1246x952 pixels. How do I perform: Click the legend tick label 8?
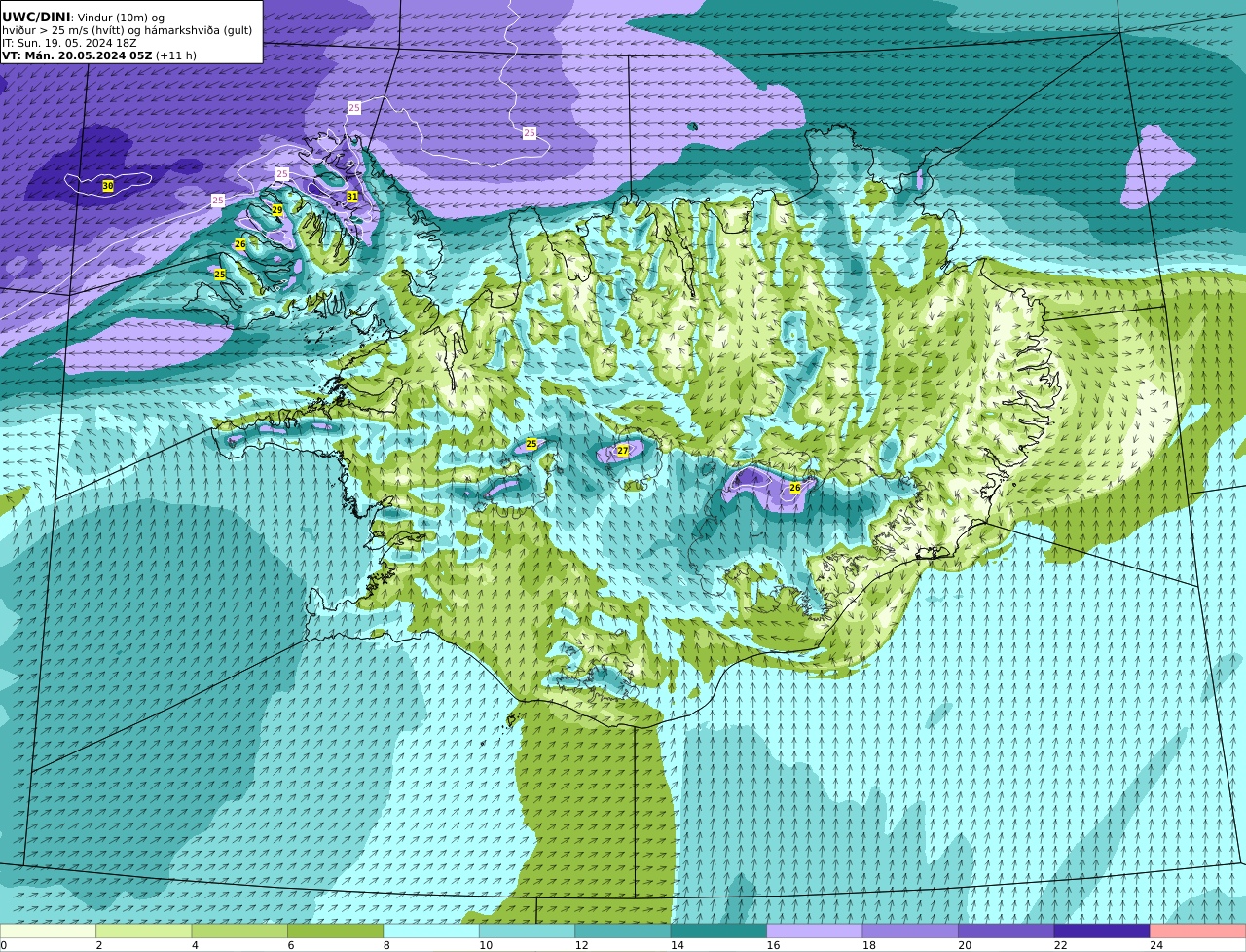[x=386, y=945]
